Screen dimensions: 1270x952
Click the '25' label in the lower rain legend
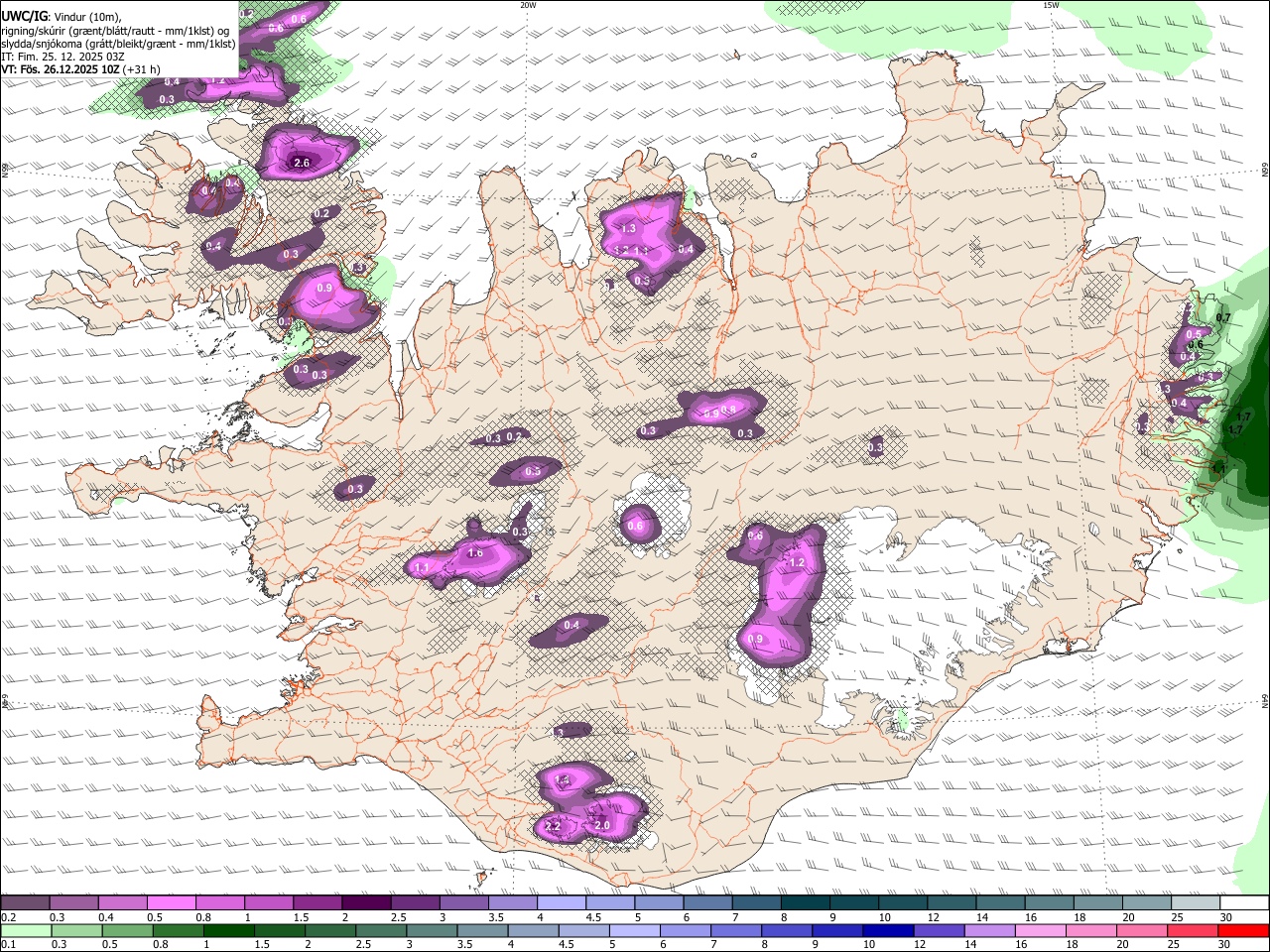point(1174,944)
